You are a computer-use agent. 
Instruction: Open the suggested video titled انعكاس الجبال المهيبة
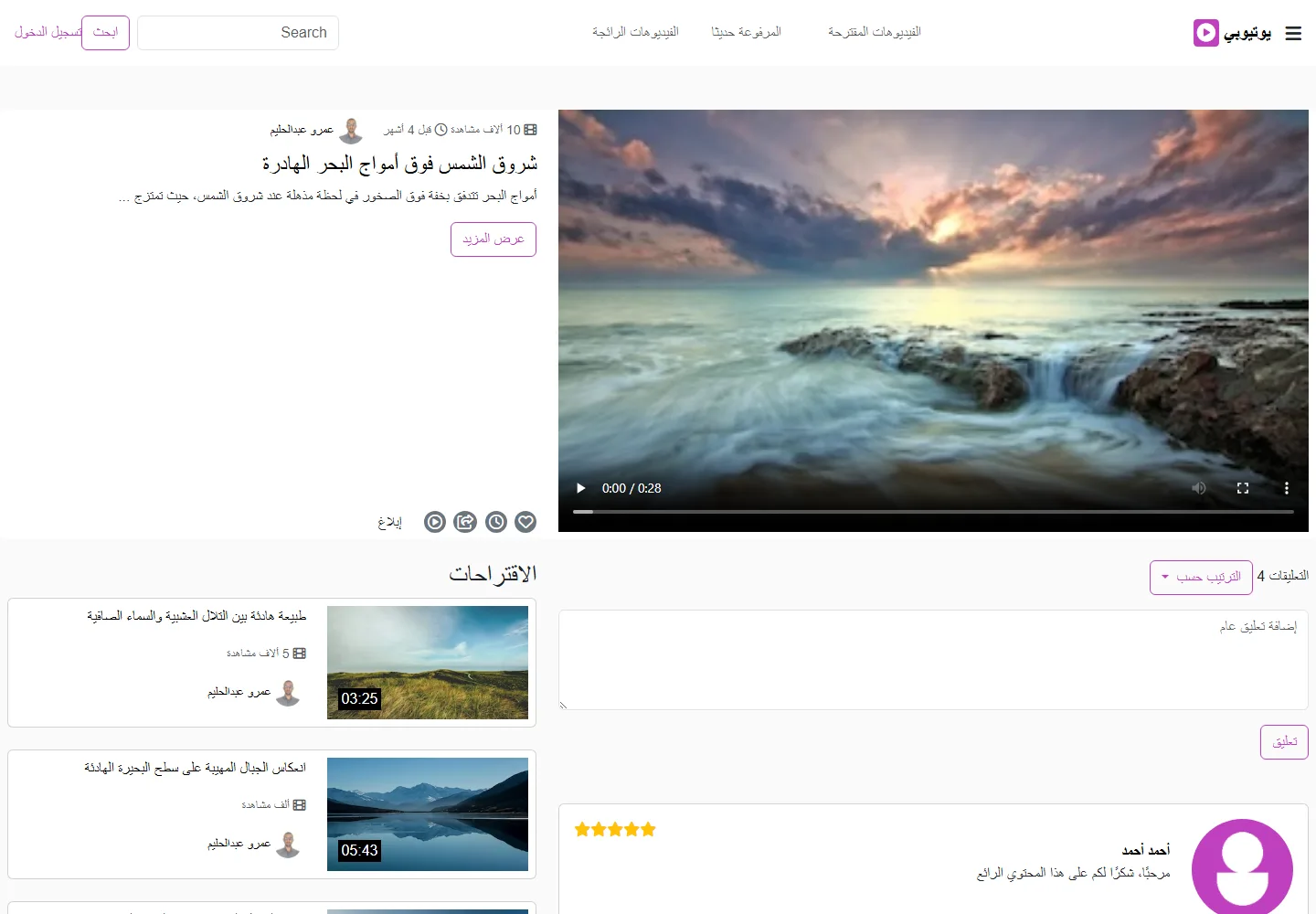tap(195, 768)
